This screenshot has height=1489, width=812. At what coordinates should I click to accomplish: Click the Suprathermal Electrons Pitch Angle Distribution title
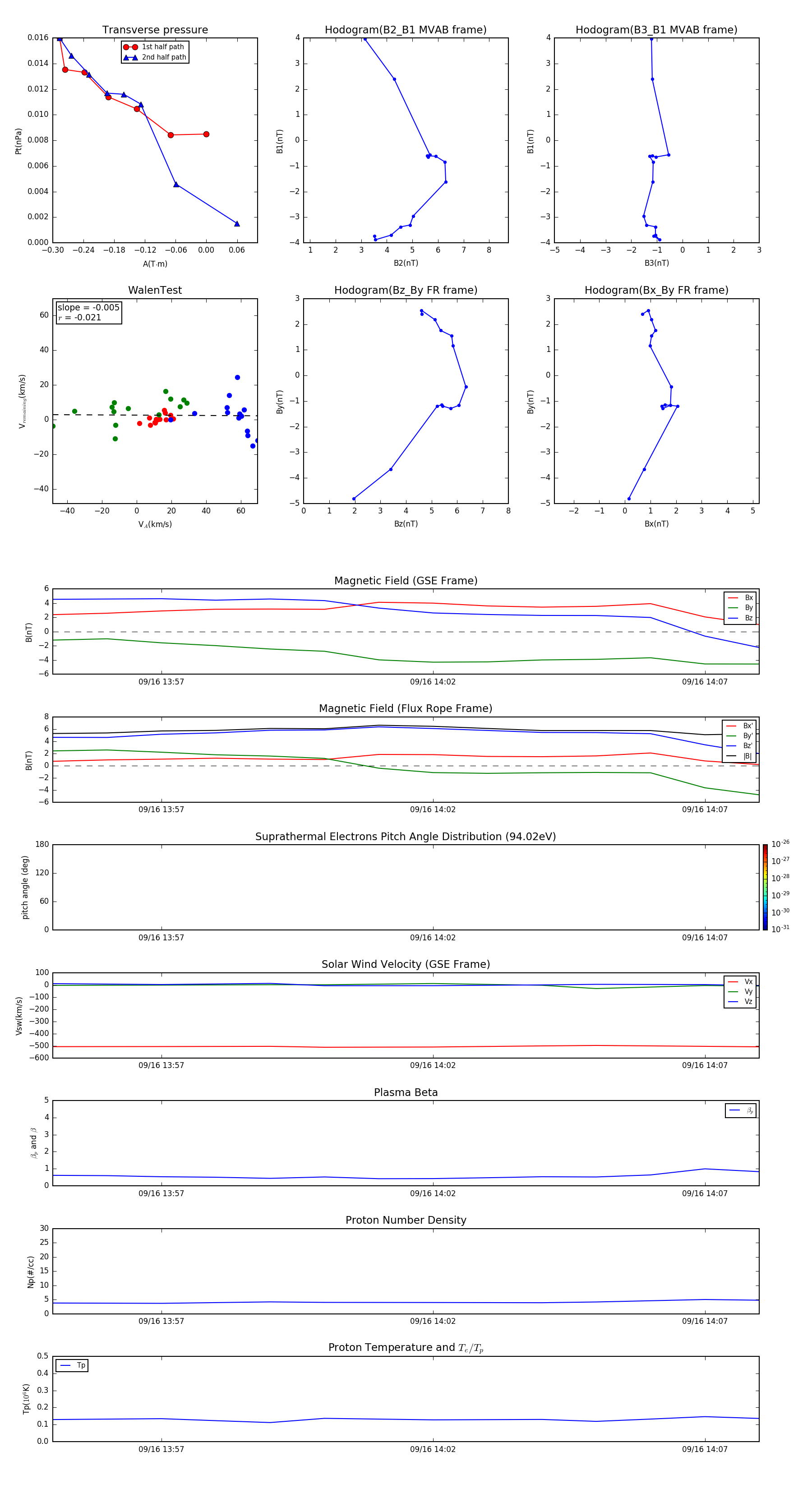[x=406, y=837]
